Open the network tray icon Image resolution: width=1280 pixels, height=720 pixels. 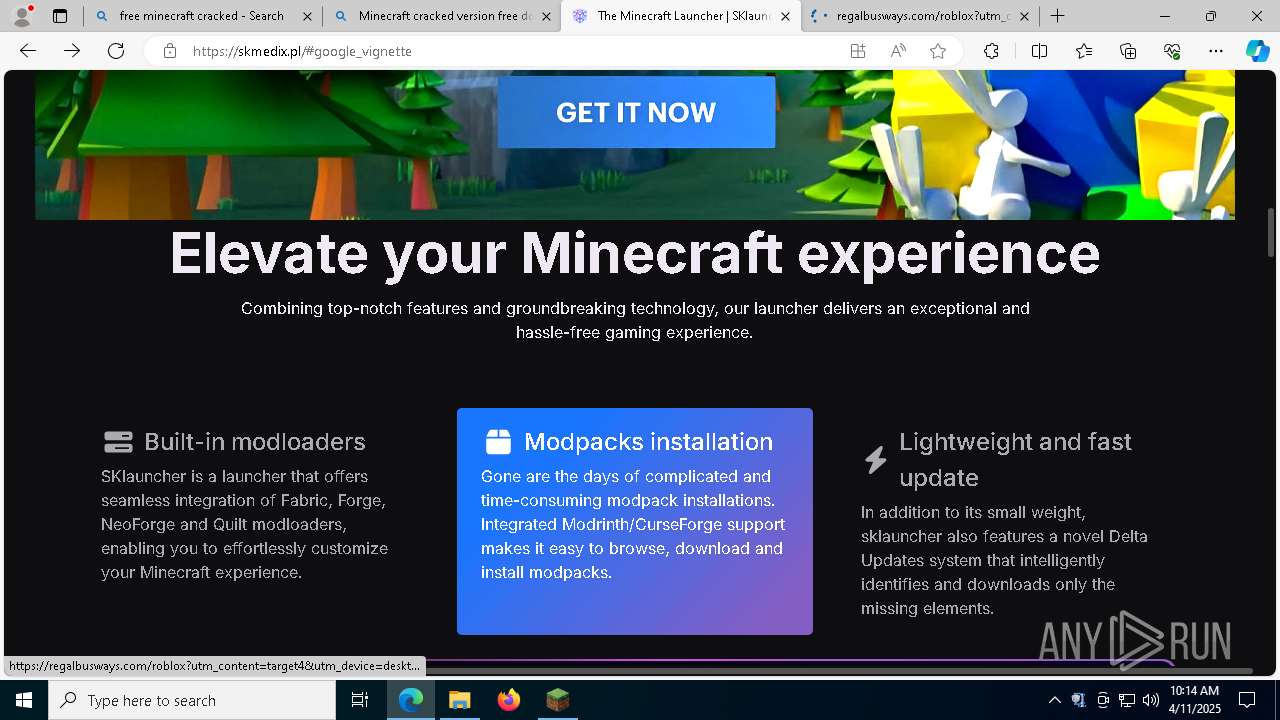click(1127, 700)
